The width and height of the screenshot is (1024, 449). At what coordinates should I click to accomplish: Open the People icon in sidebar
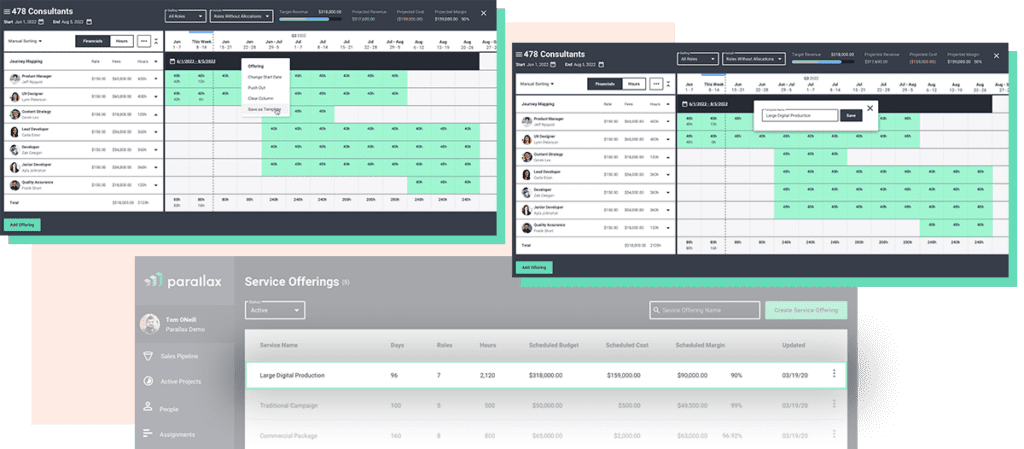(148, 407)
